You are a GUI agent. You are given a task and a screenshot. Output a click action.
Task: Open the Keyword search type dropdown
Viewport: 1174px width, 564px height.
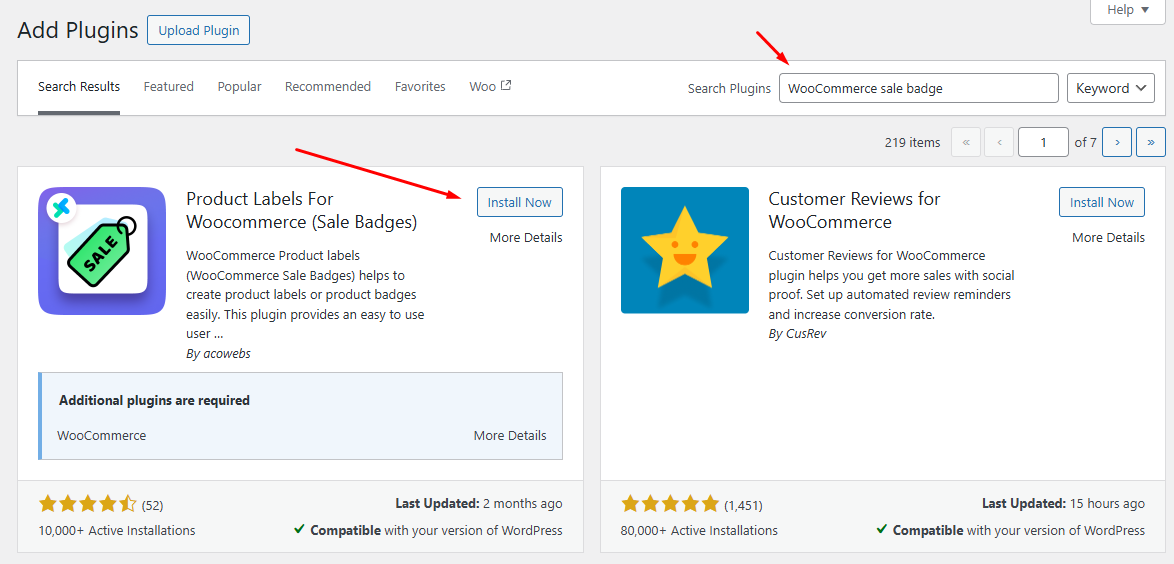(1111, 88)
